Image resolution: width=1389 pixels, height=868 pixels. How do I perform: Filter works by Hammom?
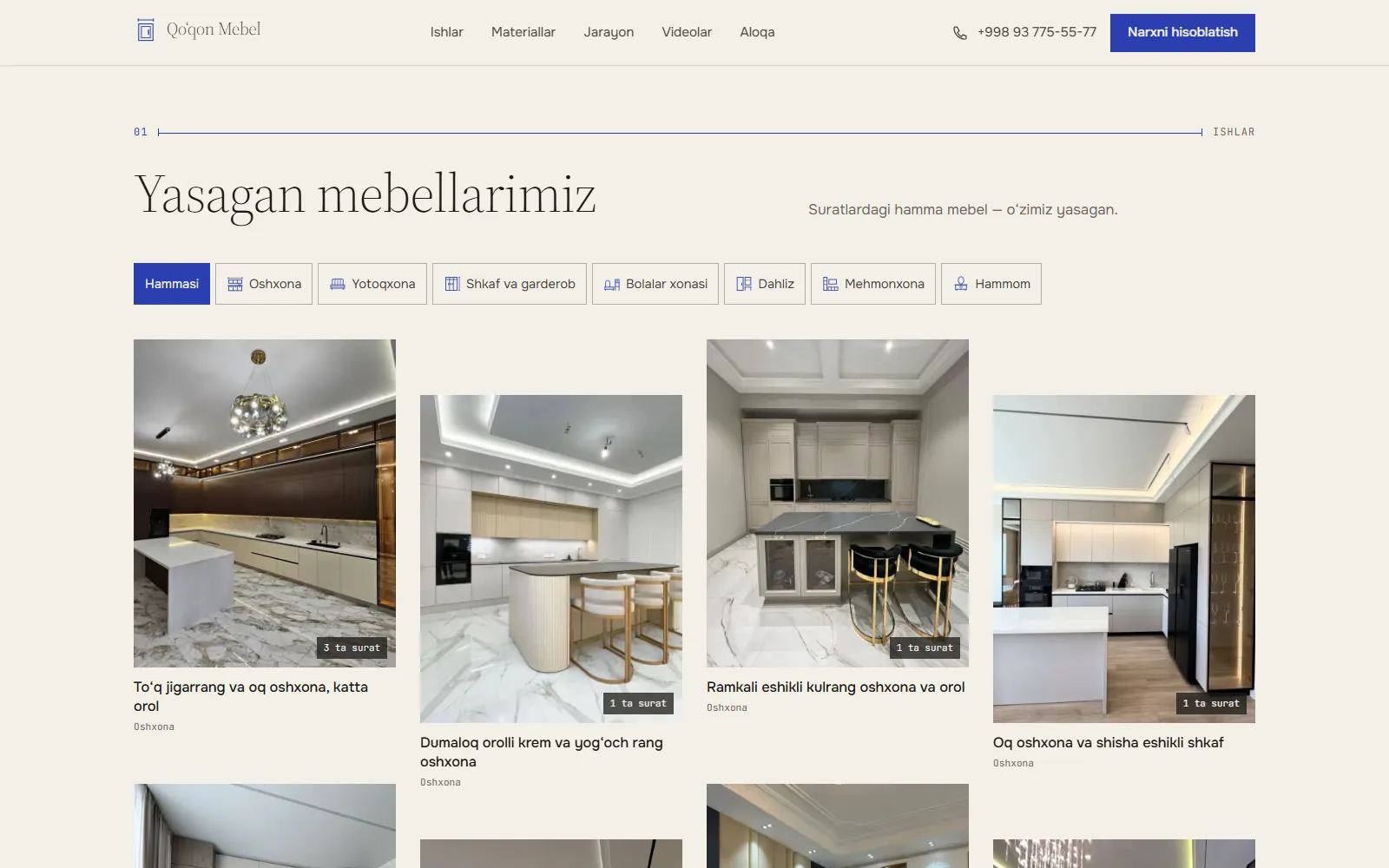(991, 284)
